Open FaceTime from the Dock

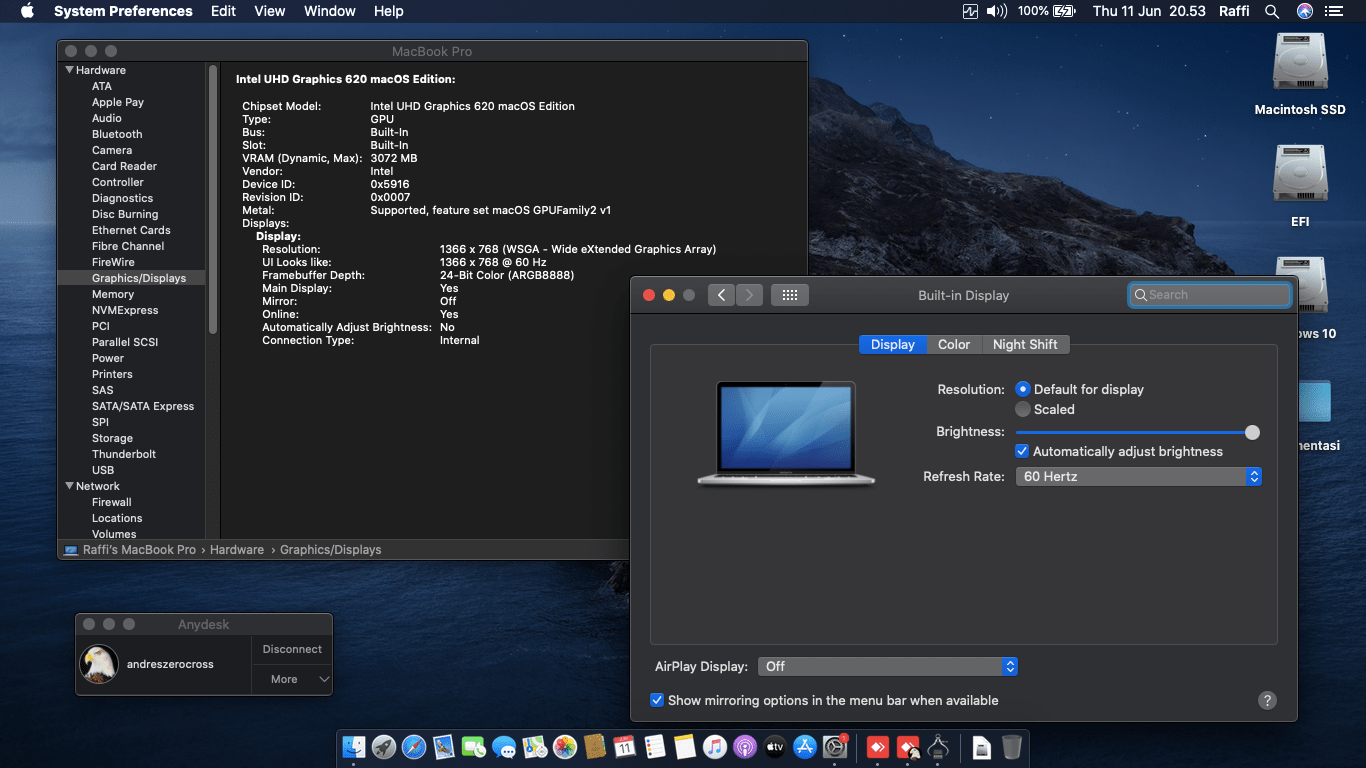click(474, 746)
